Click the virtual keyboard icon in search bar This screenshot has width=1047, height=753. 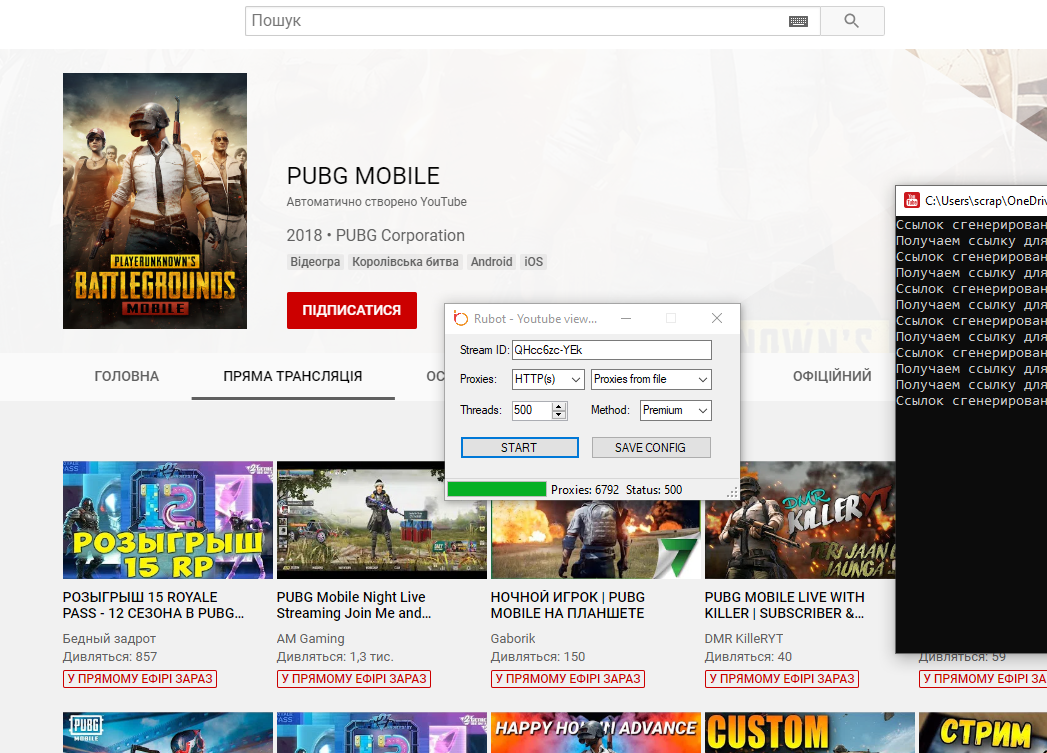click(x=798, y=21)
